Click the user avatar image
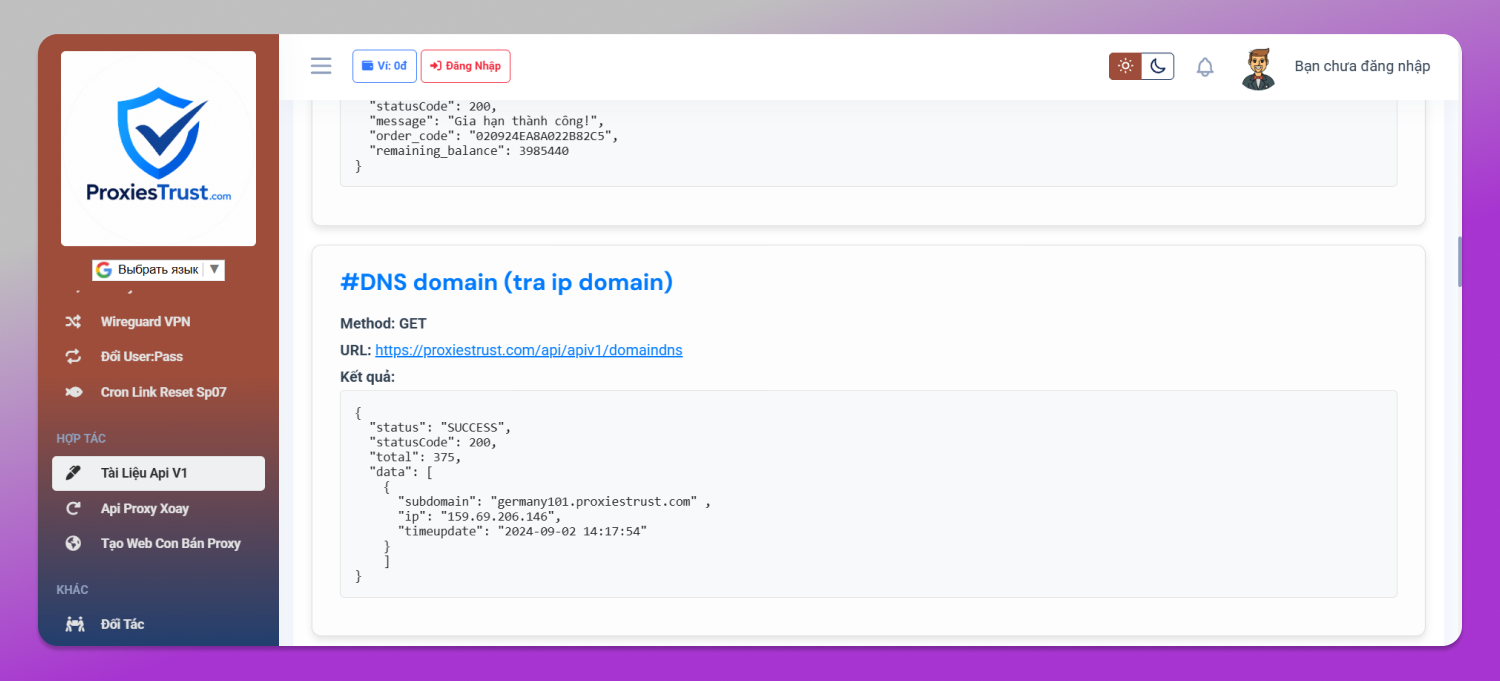Image resolution: width=1500 pixels, height=681 pixels. (1259, 67)
